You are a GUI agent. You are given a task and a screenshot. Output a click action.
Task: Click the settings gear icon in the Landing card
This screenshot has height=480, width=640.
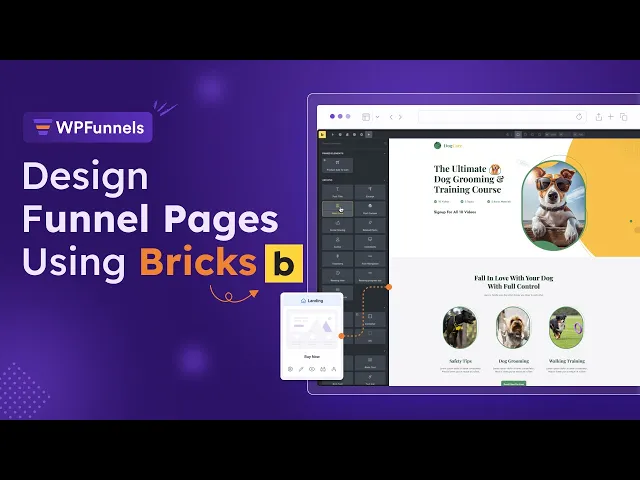coord(290,369)
